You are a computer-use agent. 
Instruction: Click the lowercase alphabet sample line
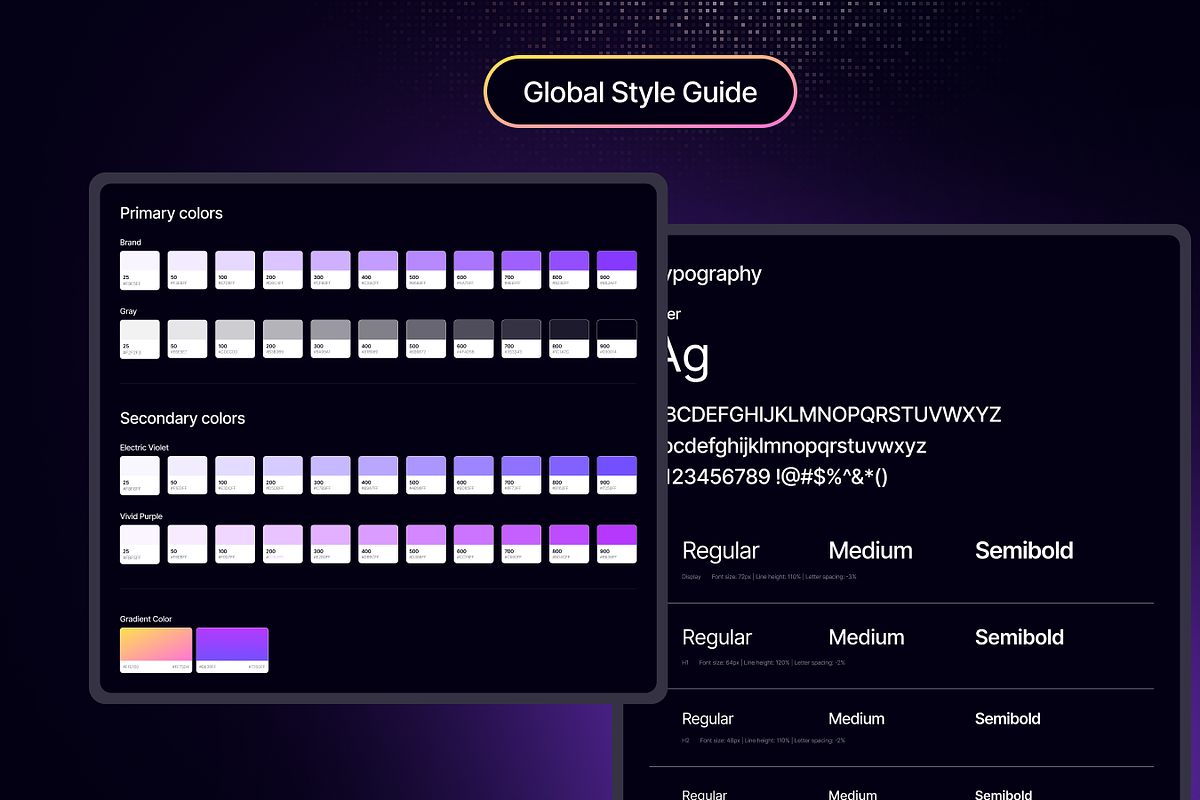coord(795,446)
